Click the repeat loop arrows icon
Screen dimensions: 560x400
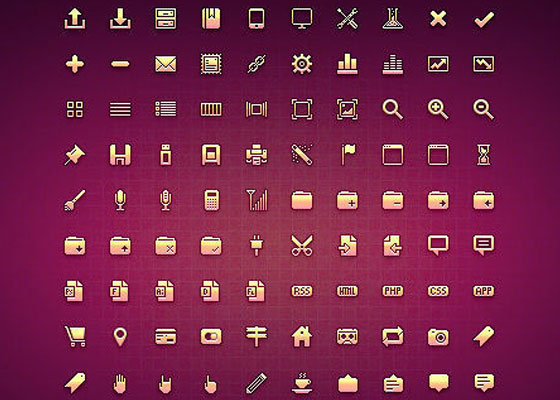coord(392,336)
